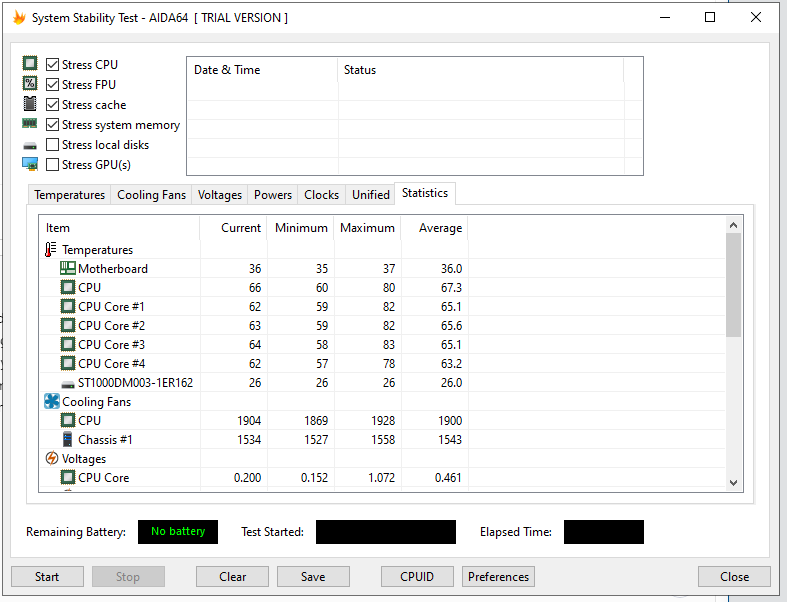The height and width of the screenshot is (602, 787).
Task: Click the Voltages group heading
Action: (x=84, y=459)
